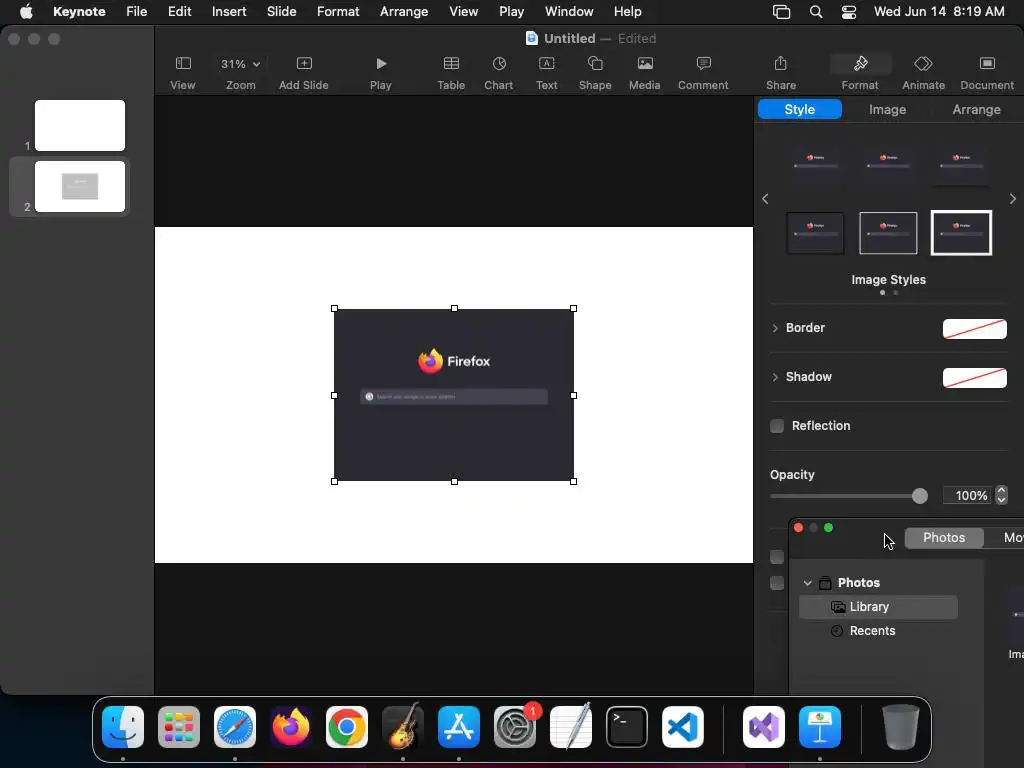Open Visual Studio Code from Dock
Viewport: 1024px width, 768px height.
[x=683, y=727]
